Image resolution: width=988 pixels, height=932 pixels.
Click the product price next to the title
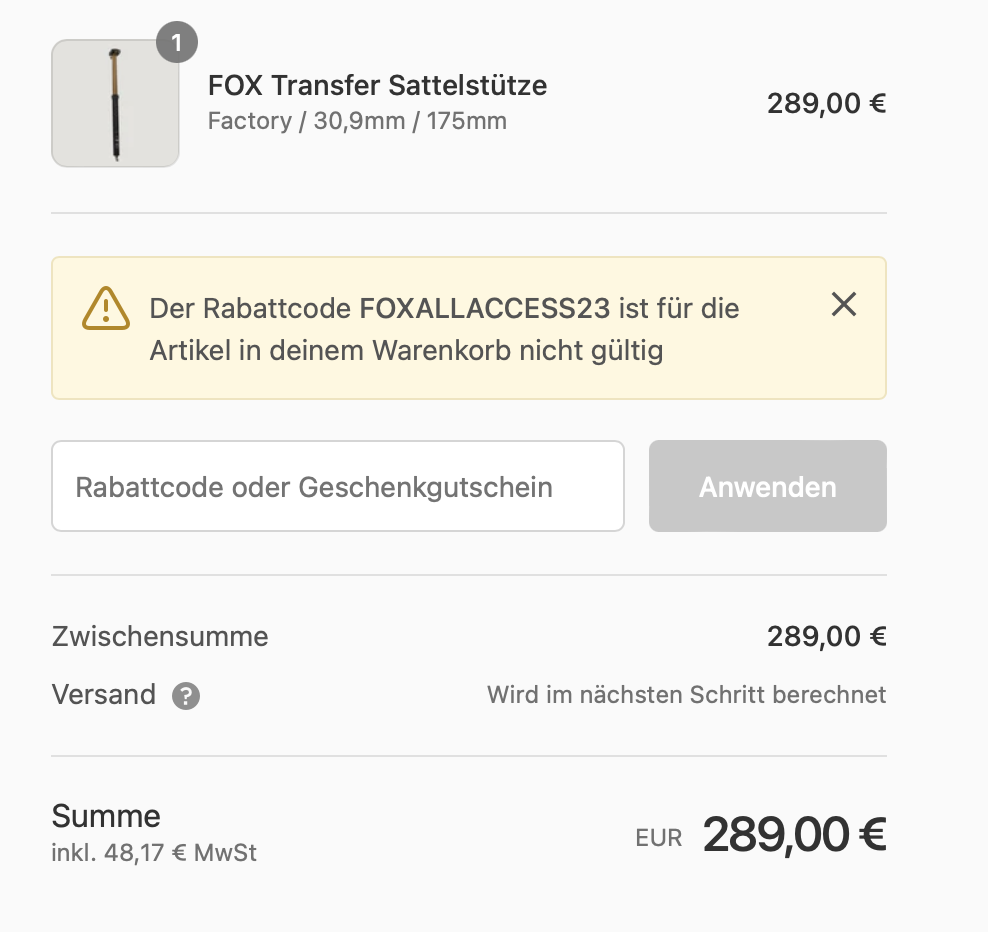(826, 103)
